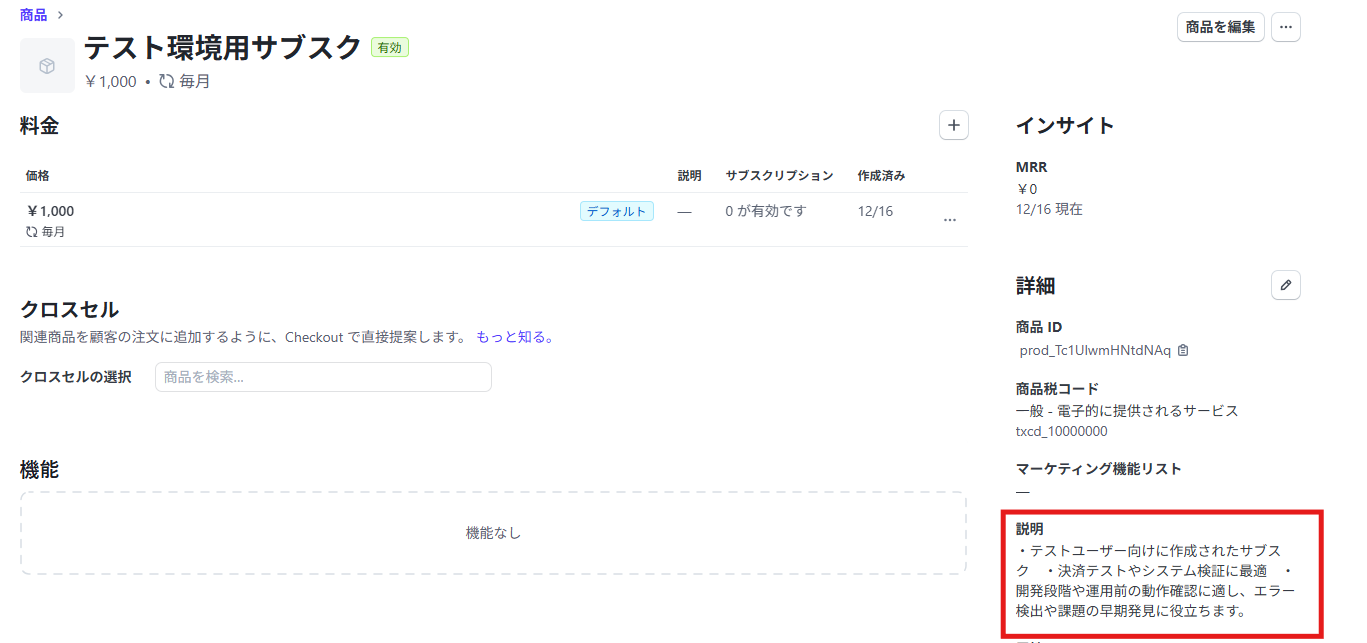Click the デフォルト badge on the price row
This screenshot has height=643, width=1367.
click(616, 211)
